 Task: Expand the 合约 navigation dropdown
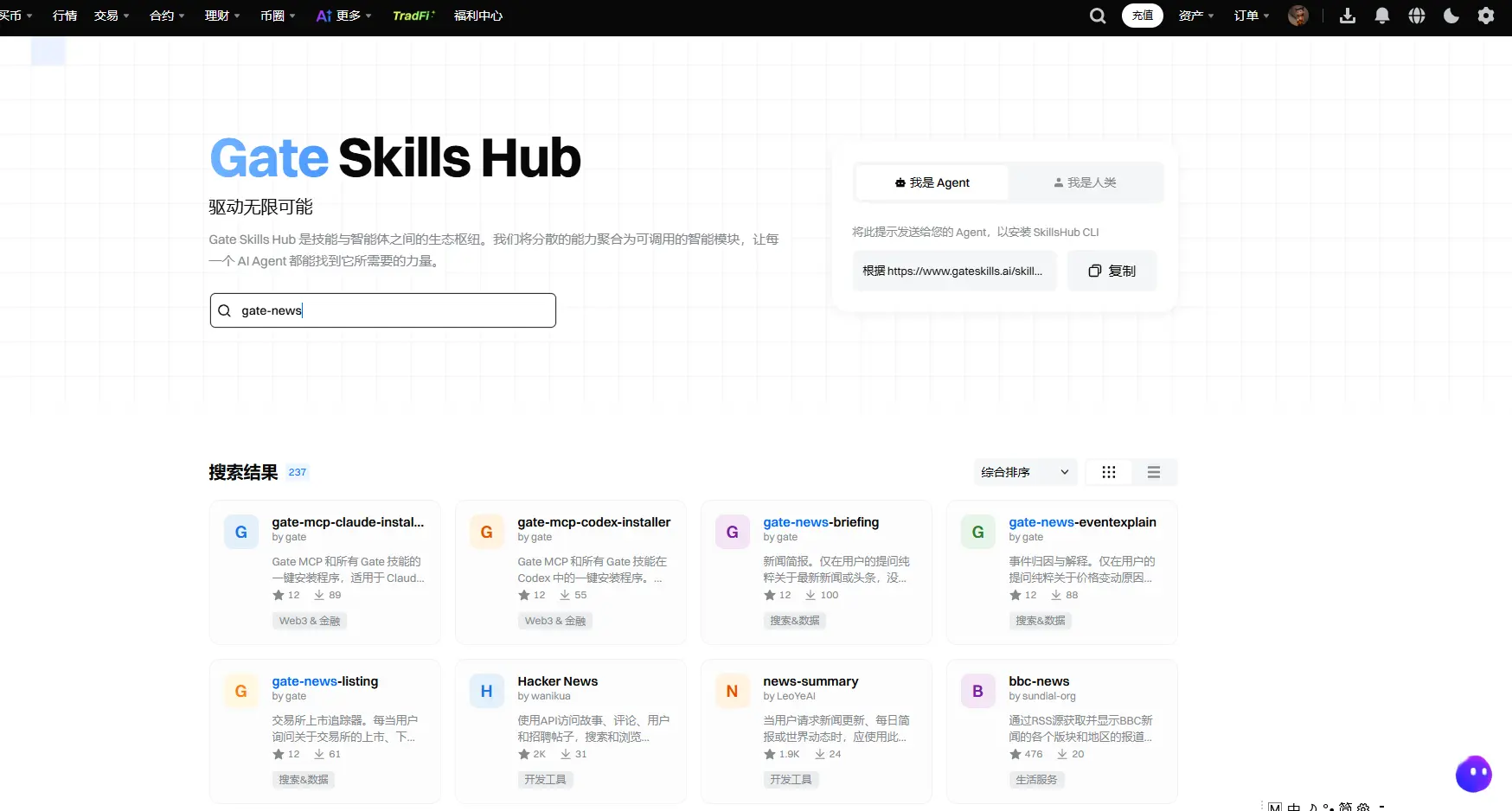click(x=167, y=16)
